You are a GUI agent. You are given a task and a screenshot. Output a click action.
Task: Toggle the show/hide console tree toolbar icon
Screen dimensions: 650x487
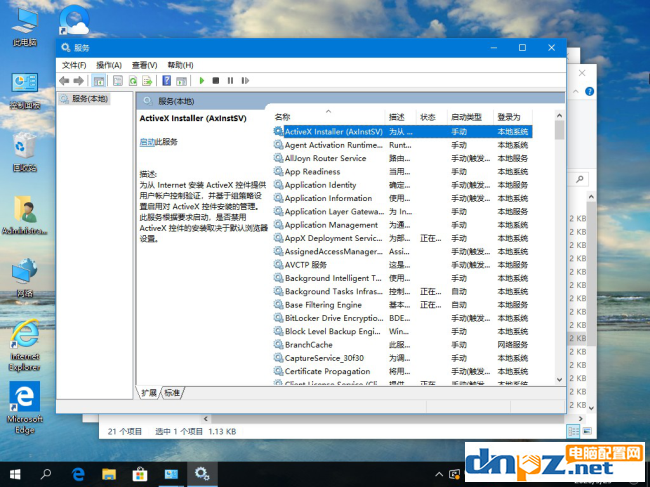point(99,81)
